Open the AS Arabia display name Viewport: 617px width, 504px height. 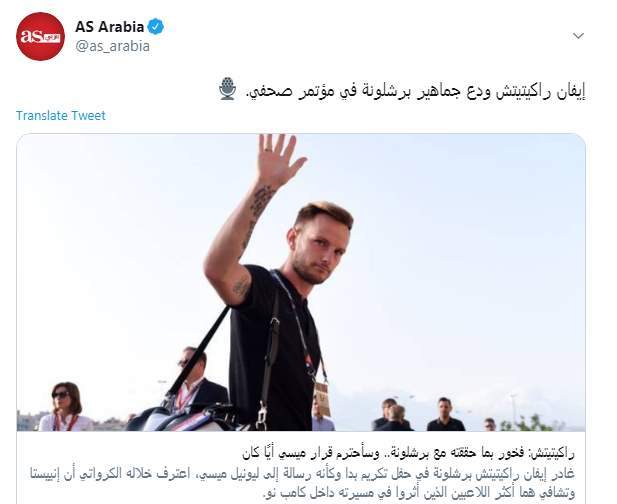109,27
